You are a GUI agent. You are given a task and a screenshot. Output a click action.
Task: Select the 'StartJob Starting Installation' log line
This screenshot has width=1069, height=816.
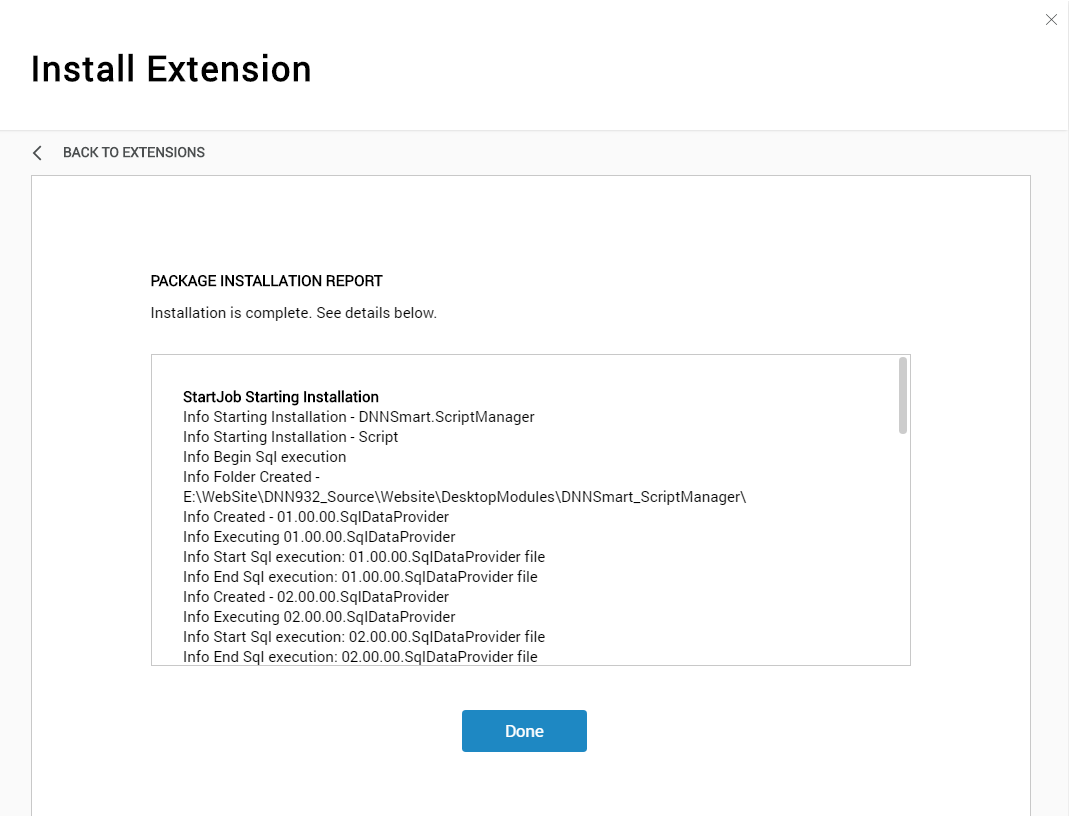281,397
